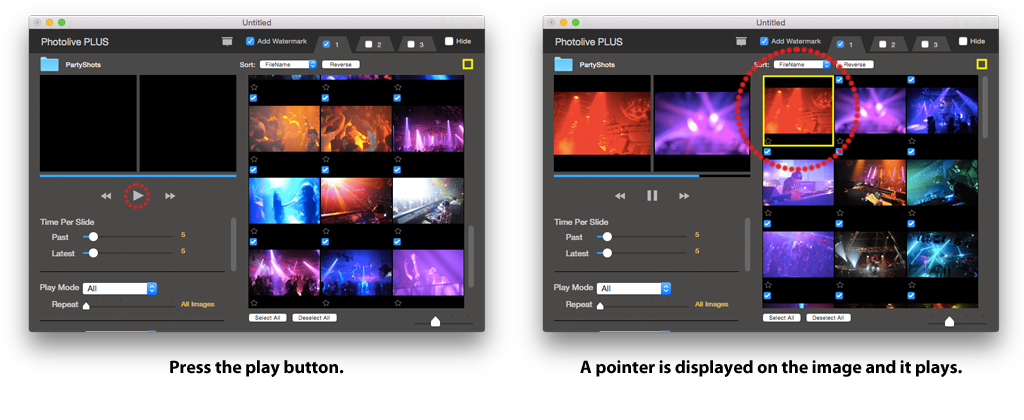Check the Hide checkbox in right window
1024x420 pixels.
coord(963,41)
